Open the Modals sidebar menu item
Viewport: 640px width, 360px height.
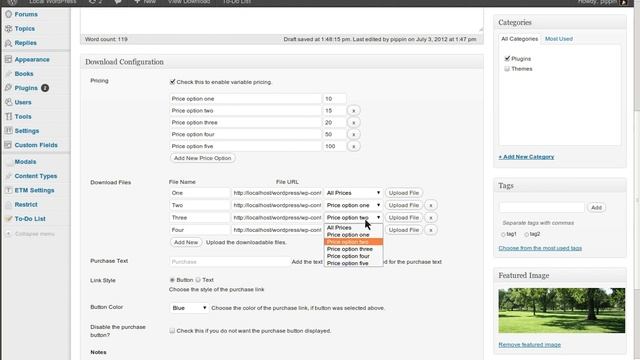(x=25, y=162)
